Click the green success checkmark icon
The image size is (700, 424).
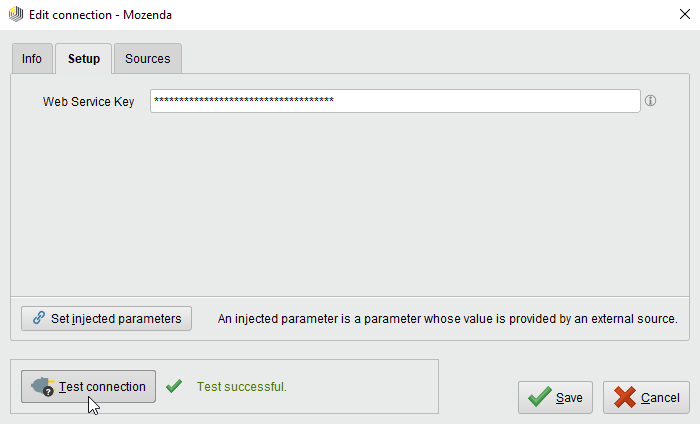[174, 386]
